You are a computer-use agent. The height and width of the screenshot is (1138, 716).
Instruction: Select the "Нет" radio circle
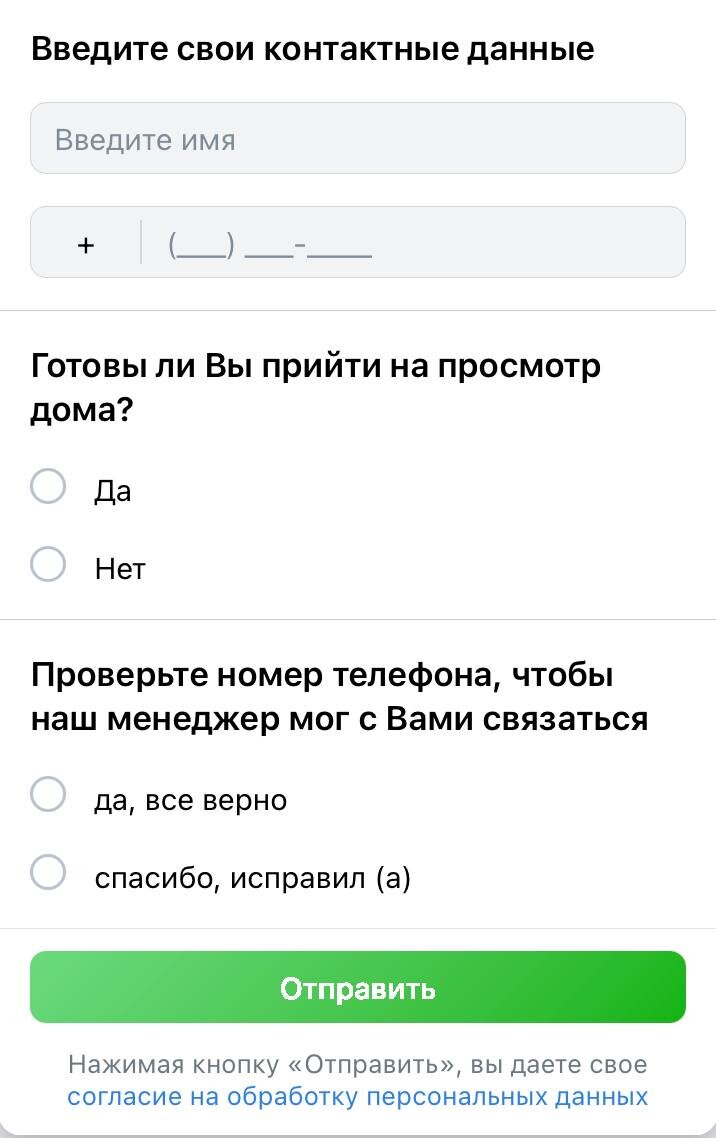(48, 564)
